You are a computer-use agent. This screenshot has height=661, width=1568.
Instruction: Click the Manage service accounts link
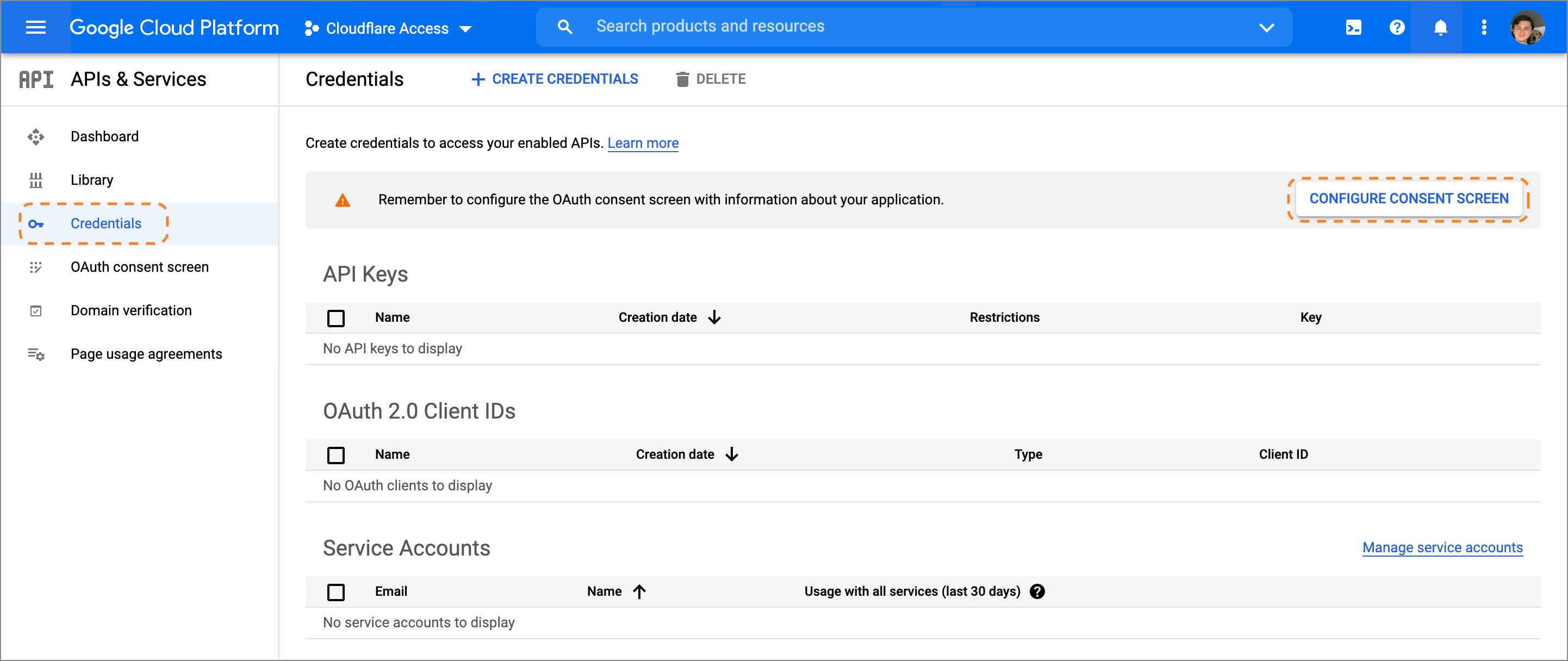click(x=1442, y=546)
